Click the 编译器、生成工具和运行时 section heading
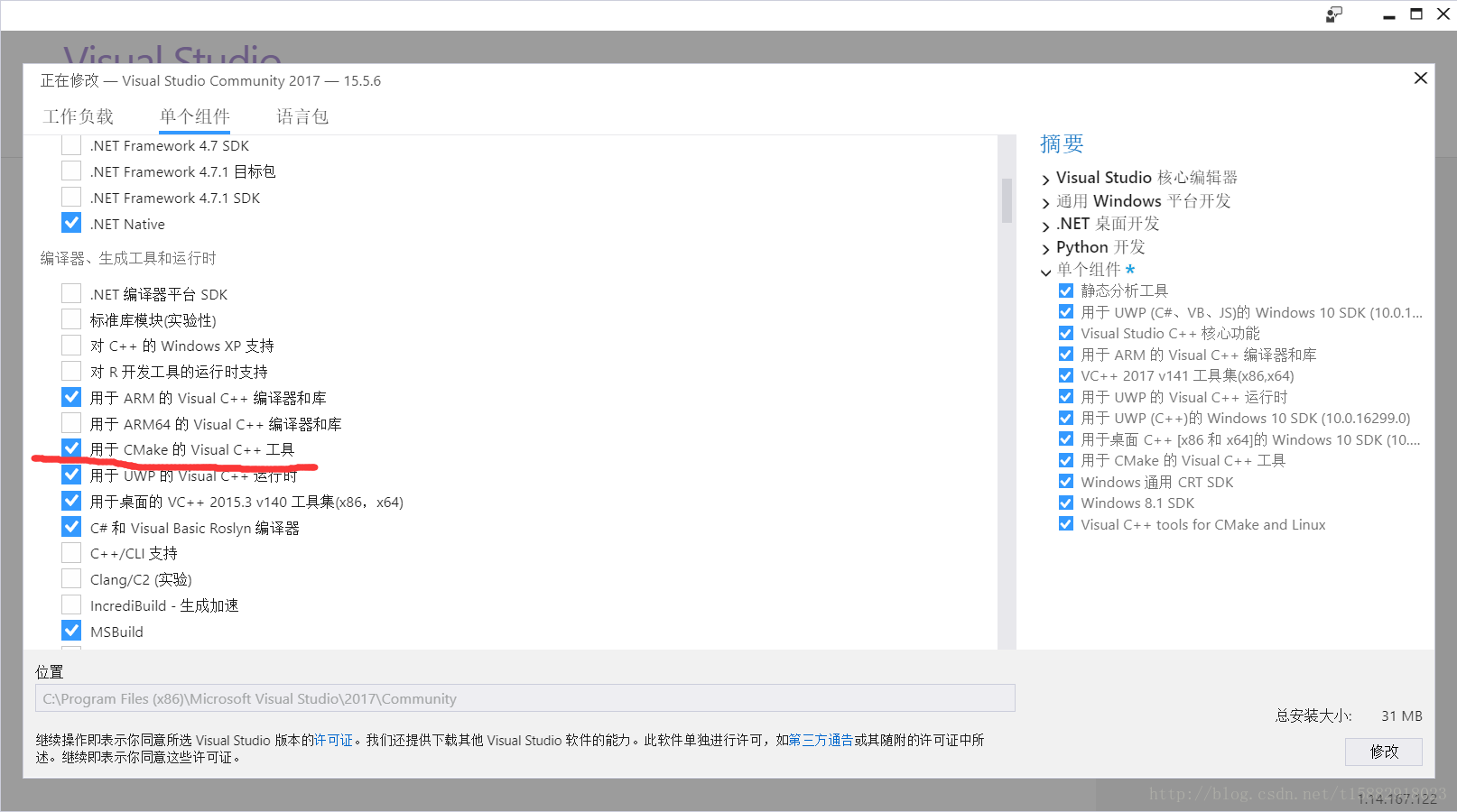1457x812 pixels. coord(128,258)
